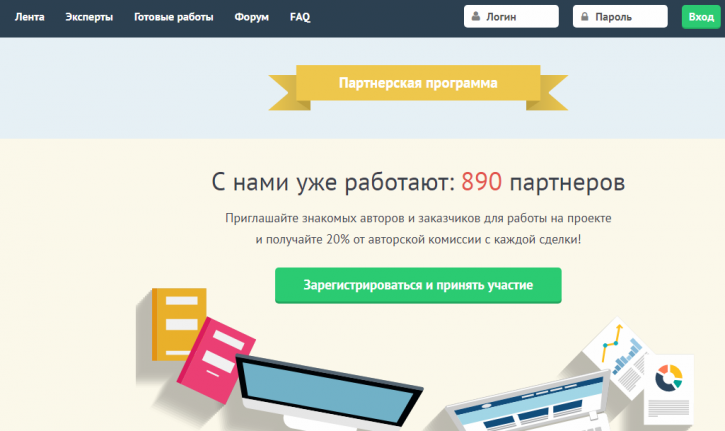Click Зарегистрироваться и принять участие button

pos(418,285)
